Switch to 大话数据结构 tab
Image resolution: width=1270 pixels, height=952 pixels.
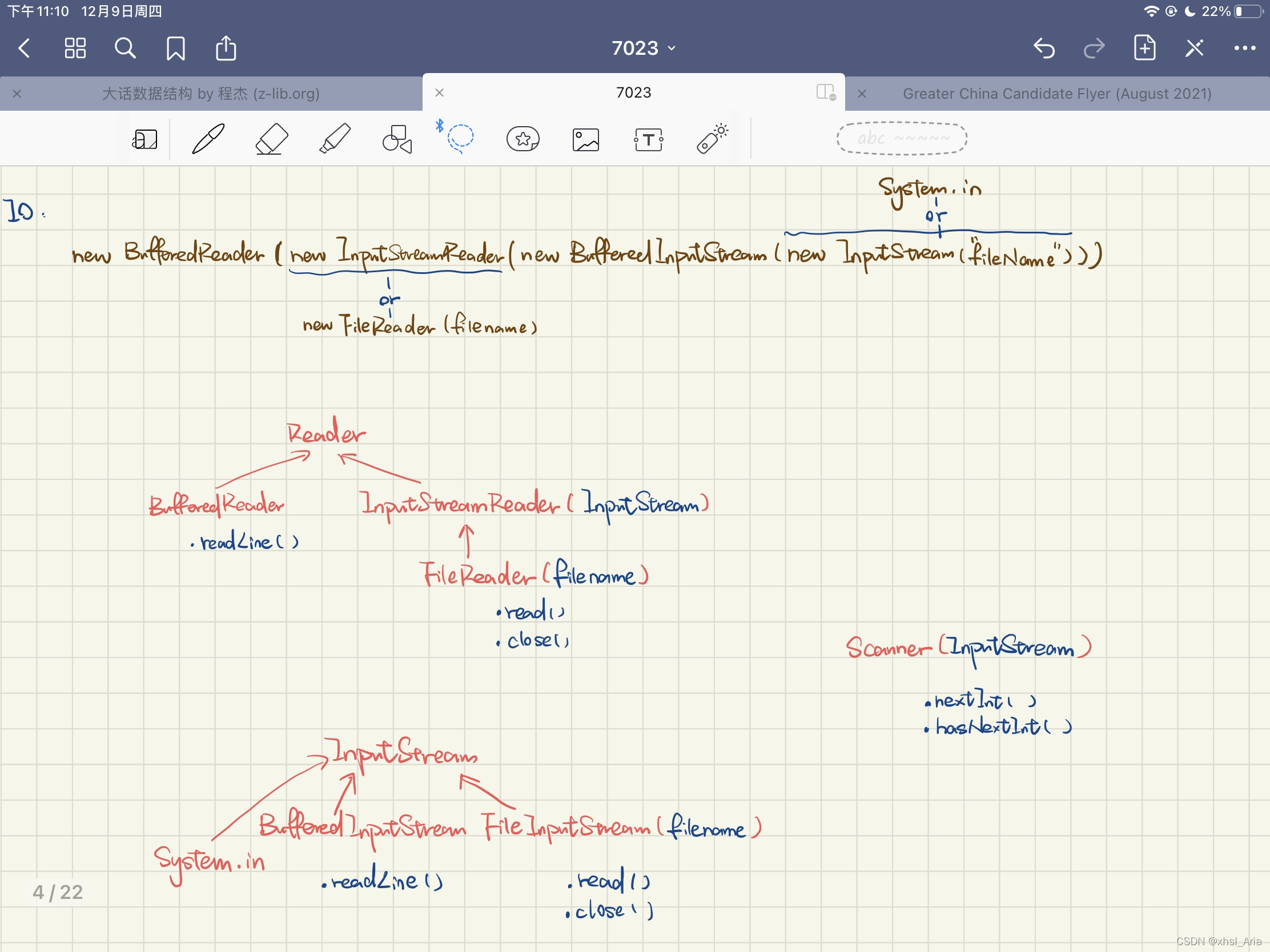pos(211,93)
